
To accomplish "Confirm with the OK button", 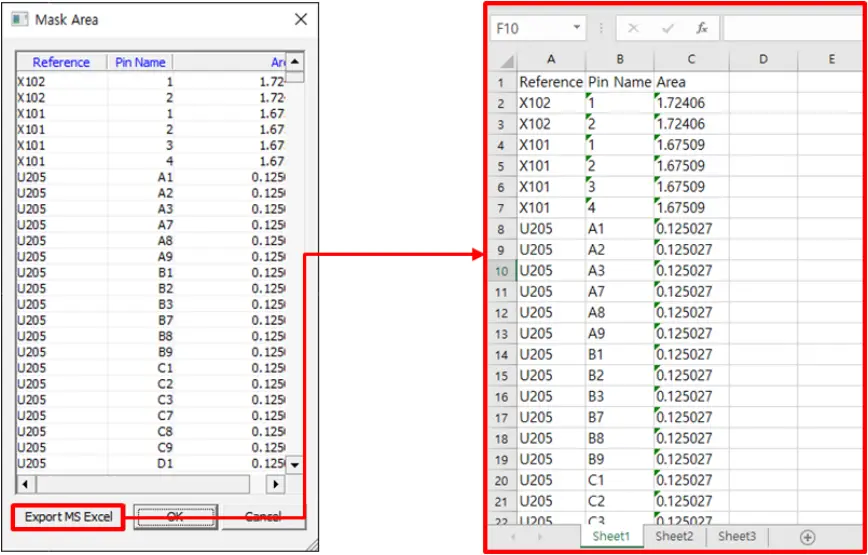I will (x=175, y=516).
